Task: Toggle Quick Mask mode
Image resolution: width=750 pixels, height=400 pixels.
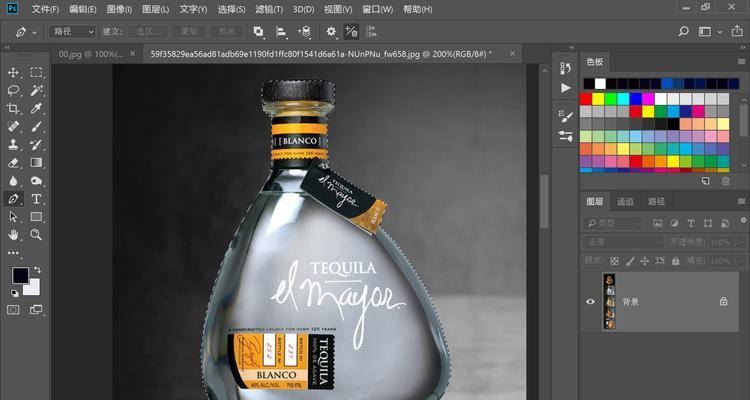Action: click(x=13, y=310)
